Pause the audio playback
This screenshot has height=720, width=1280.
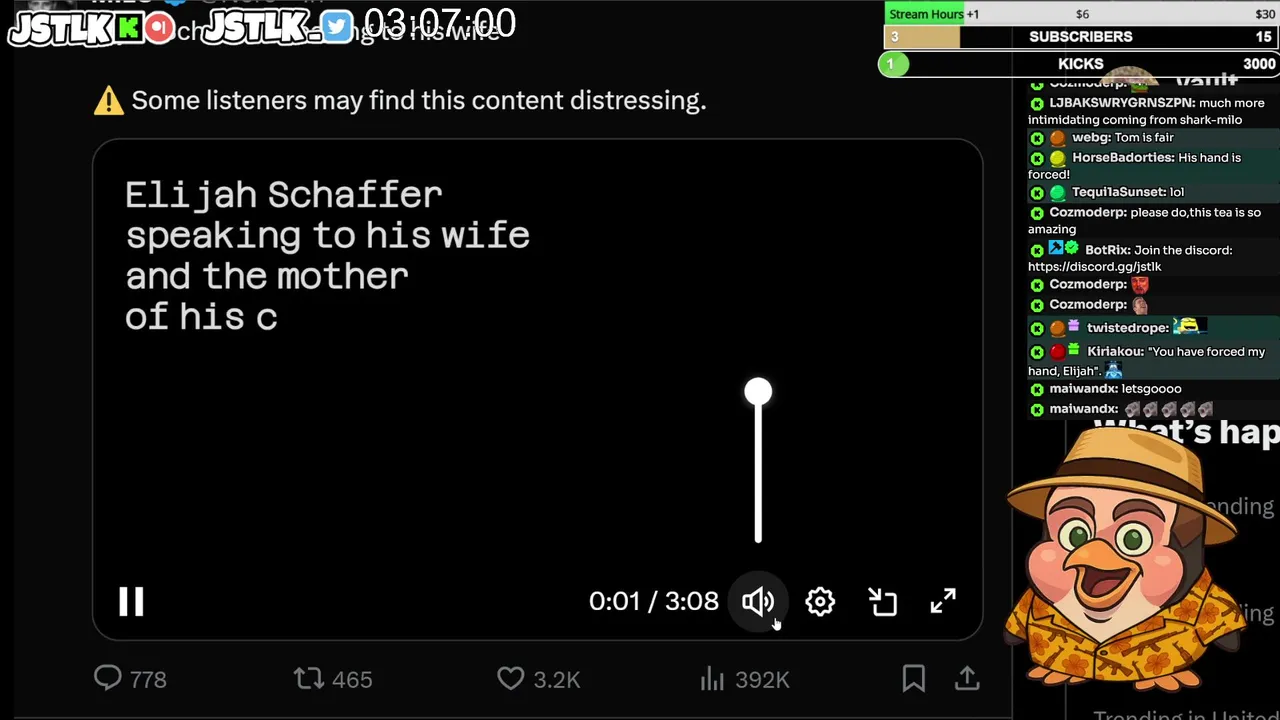[131, 601]
